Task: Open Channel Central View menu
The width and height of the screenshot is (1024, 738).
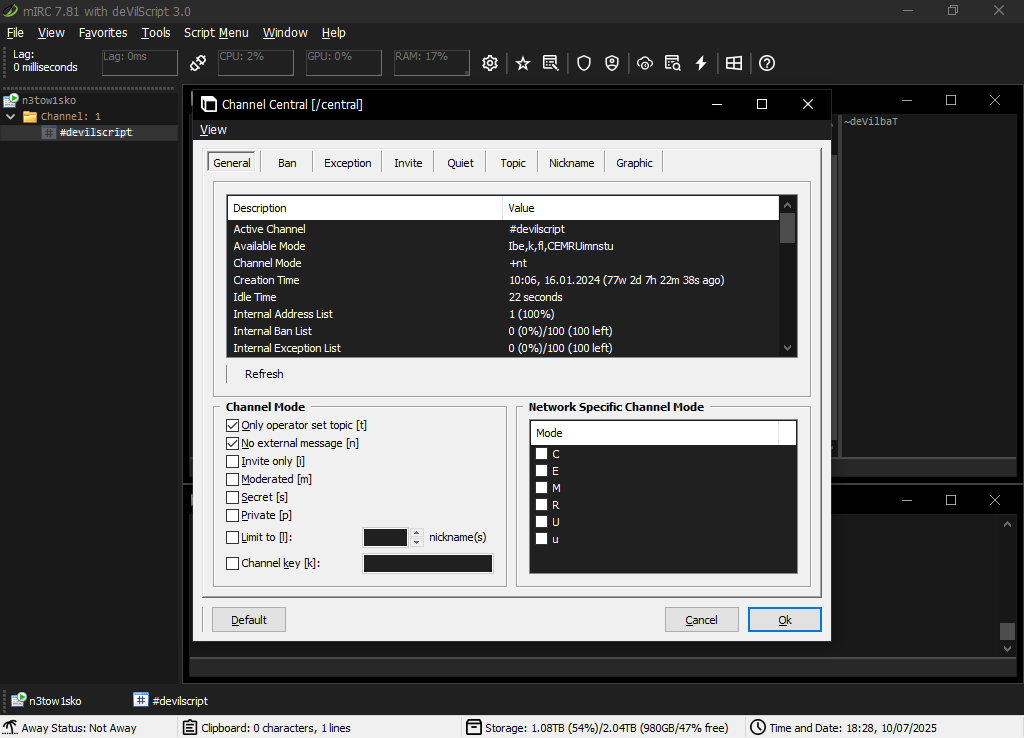Action: [213, 130]
